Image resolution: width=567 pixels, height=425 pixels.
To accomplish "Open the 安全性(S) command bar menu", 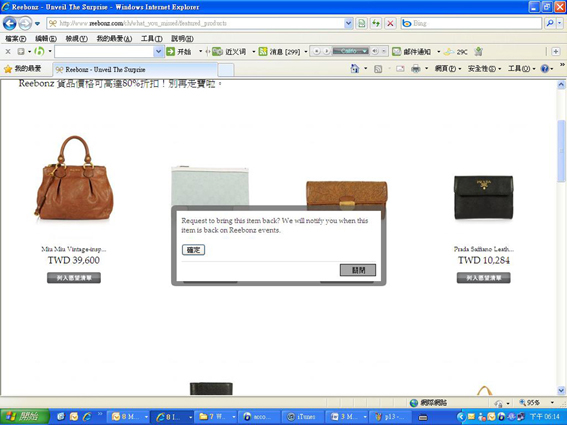I will tap(484, 69).
